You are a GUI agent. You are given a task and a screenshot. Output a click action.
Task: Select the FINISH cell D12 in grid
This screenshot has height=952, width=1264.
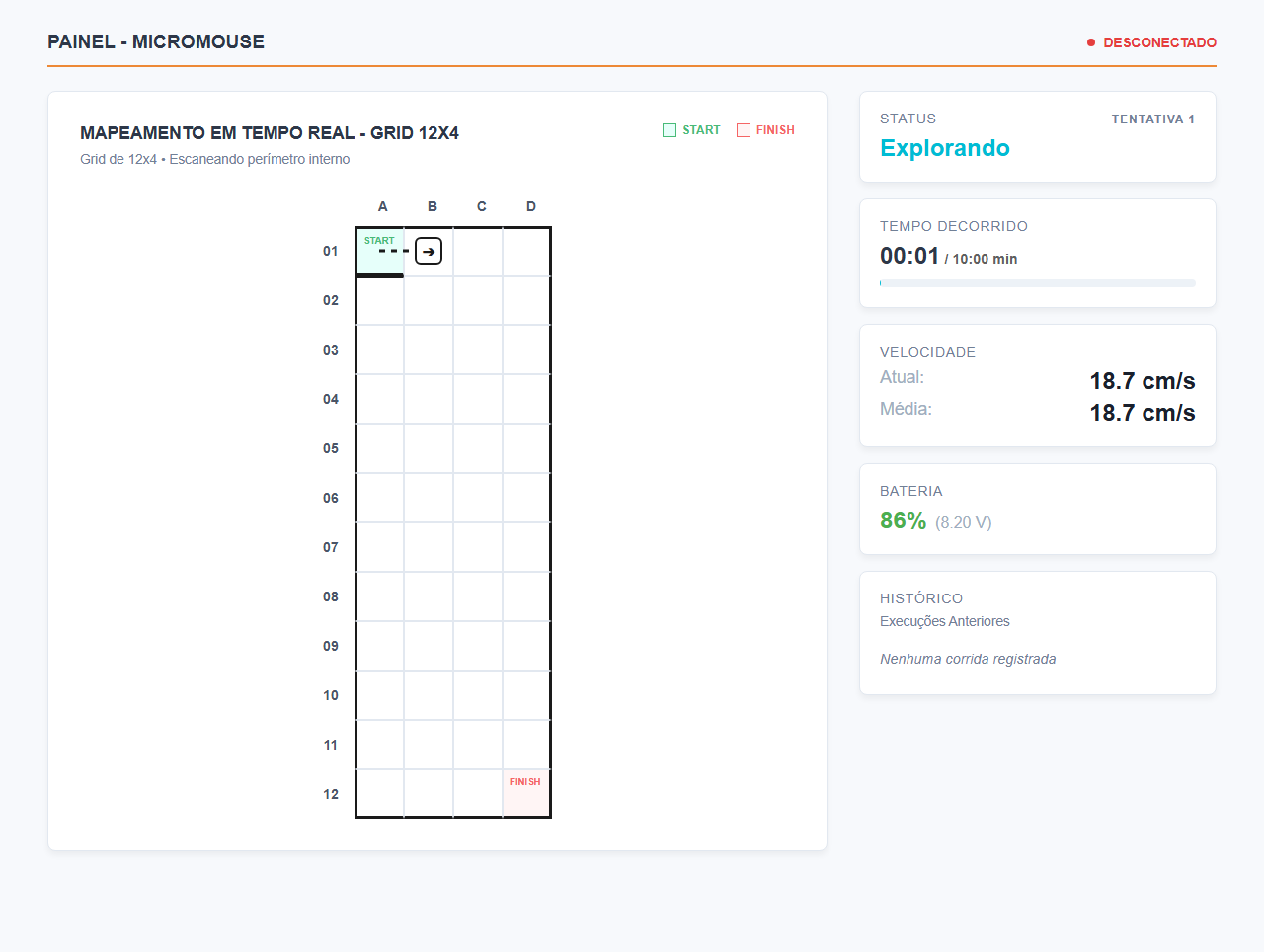526,794
